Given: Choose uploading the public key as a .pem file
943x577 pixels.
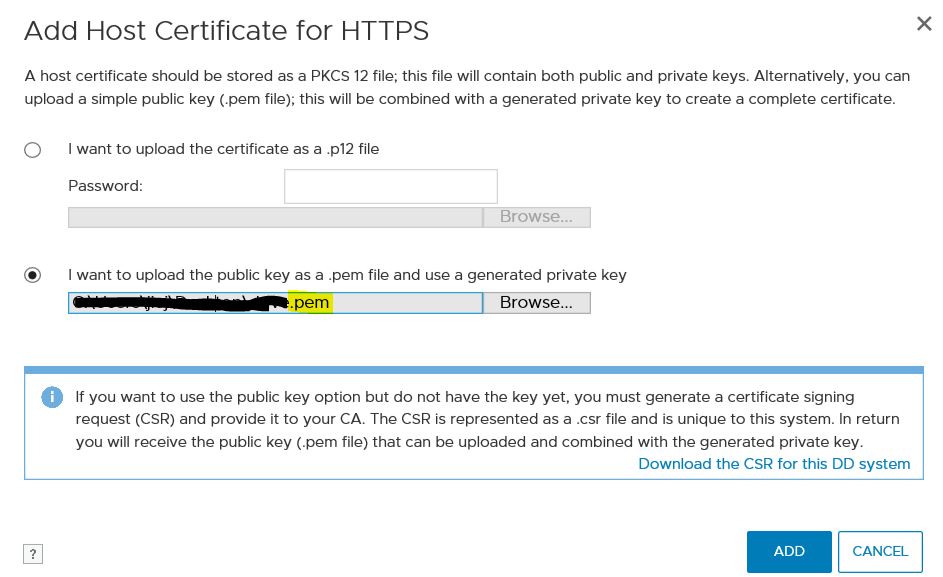Looking at the screenshot, I should click(33, 275).
